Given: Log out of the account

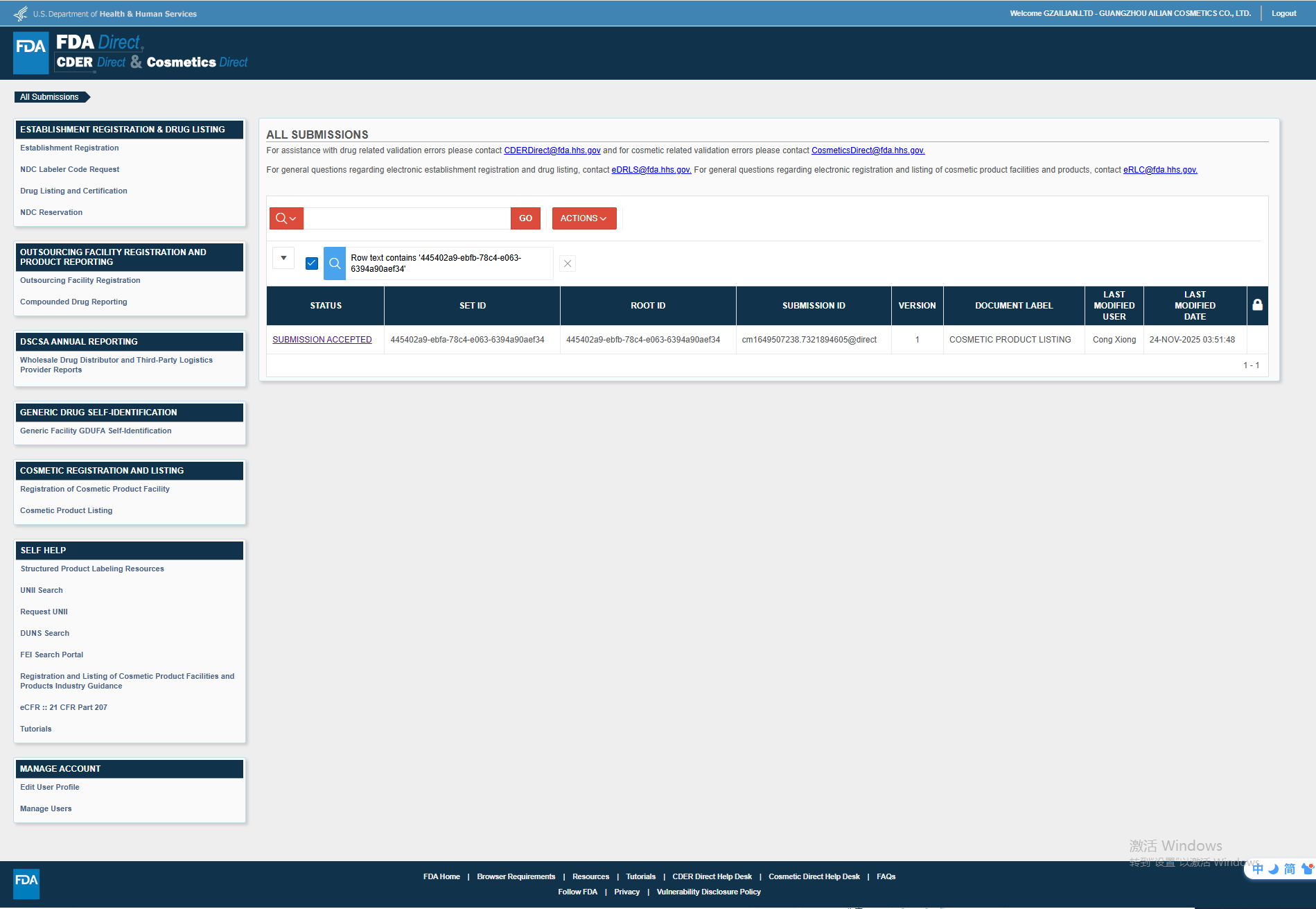Looking at the screenshot, I should point(1283,13).
